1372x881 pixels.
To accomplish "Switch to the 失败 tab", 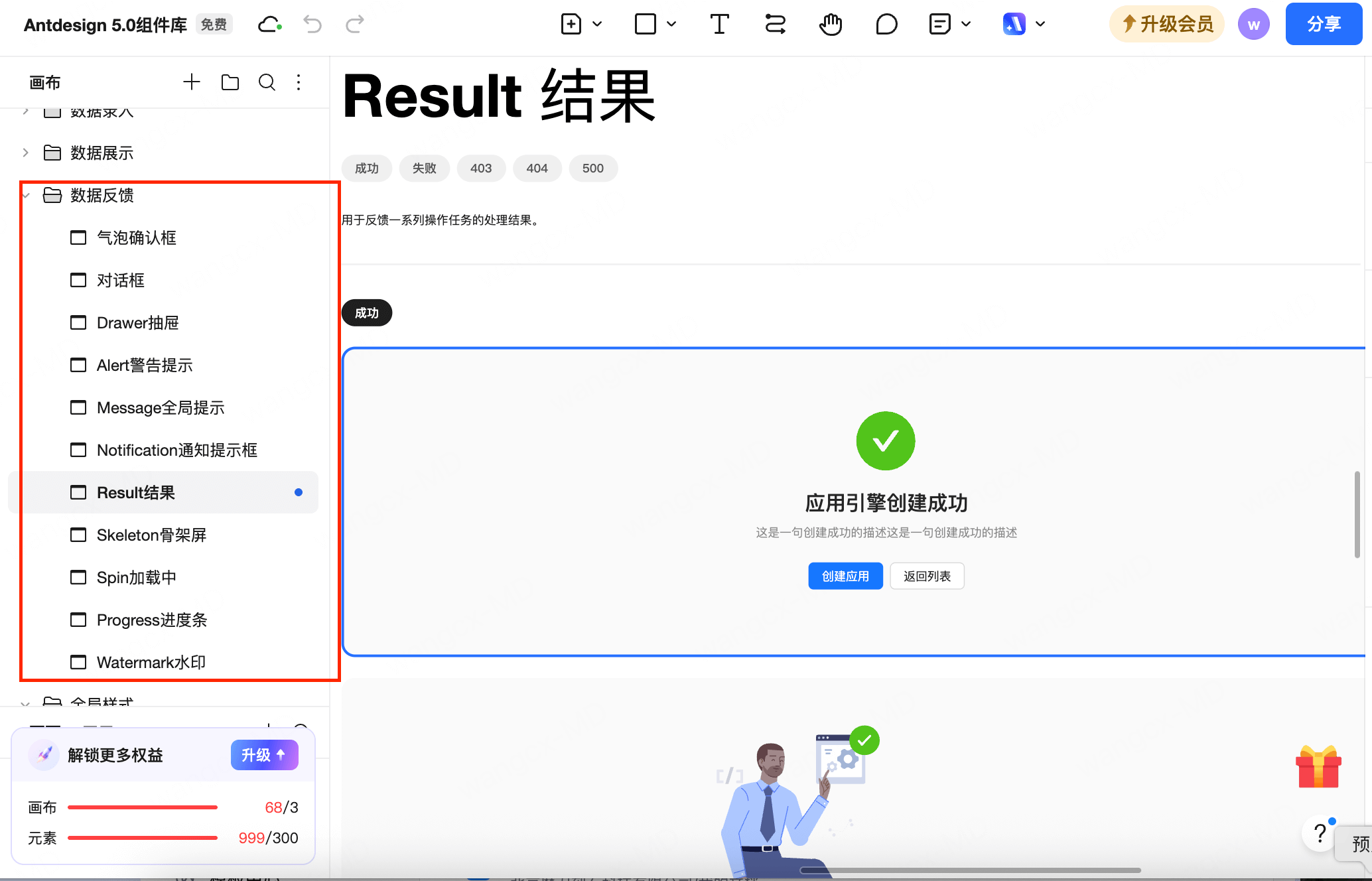I will coord(424,168).
